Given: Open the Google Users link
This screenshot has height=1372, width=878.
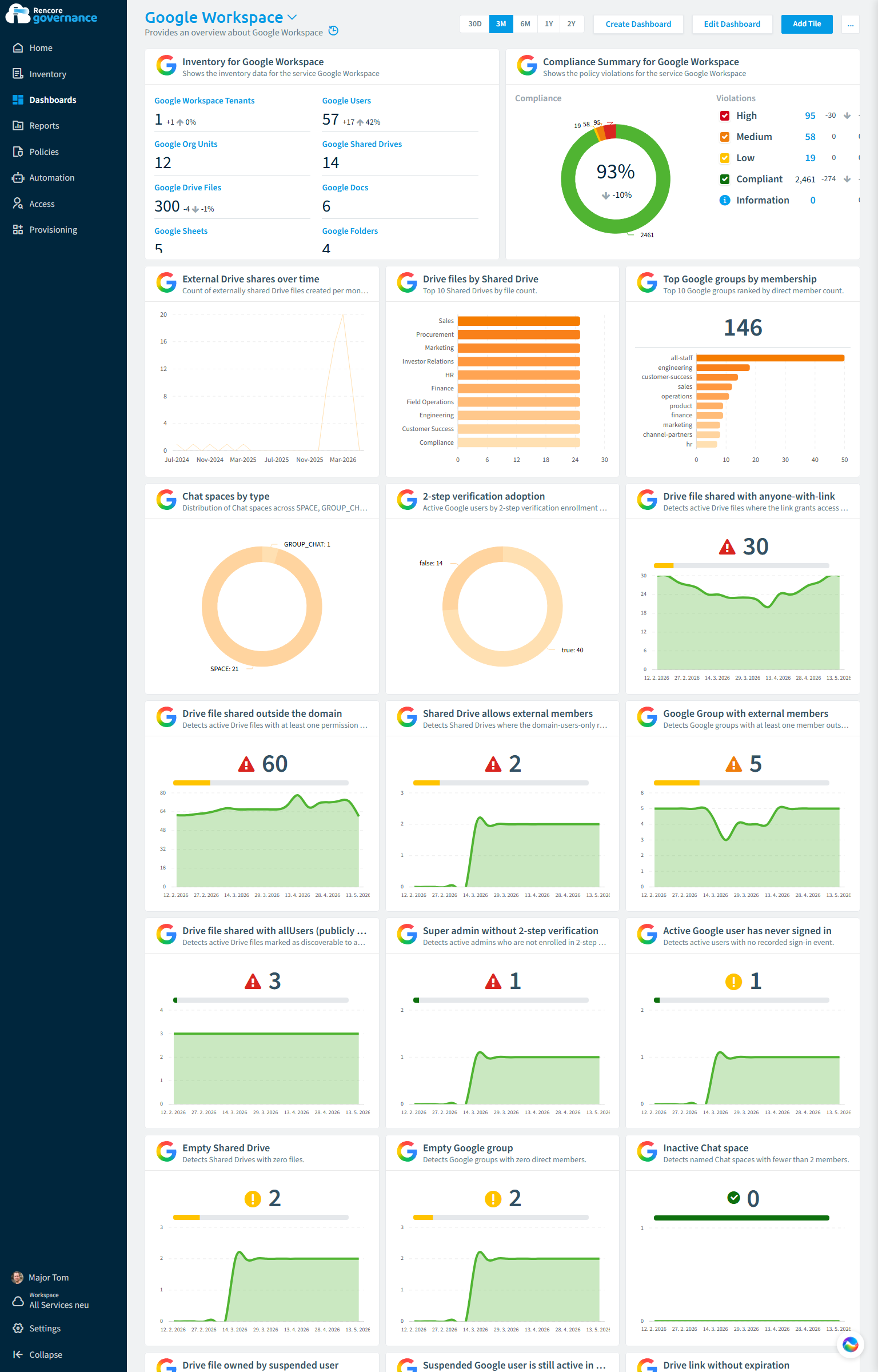Looking at the screenshot, I should coord(346,101).
